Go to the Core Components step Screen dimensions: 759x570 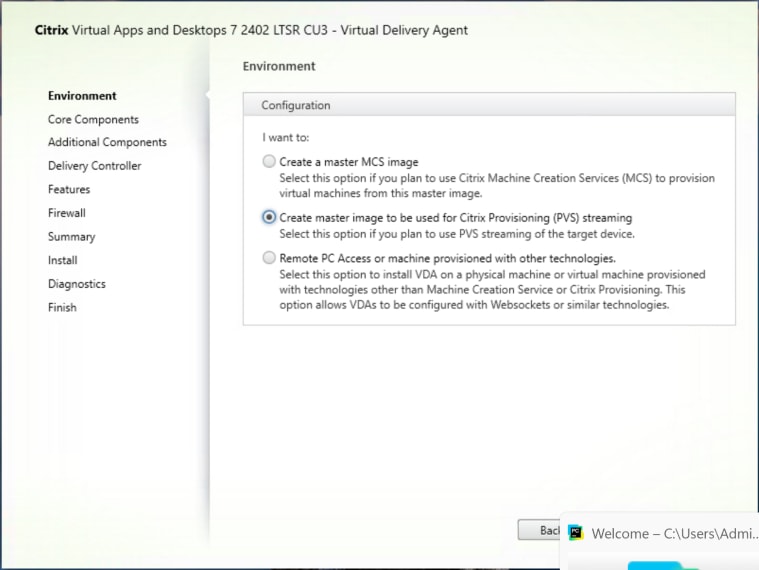[93, 120]
